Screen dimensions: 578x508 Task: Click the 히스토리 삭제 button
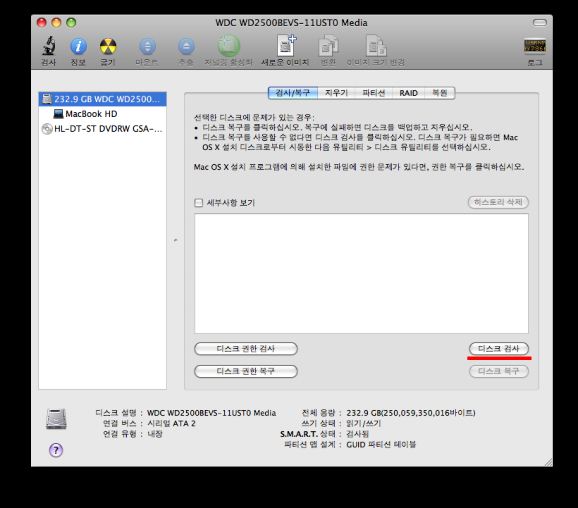(x=498, y=202)
